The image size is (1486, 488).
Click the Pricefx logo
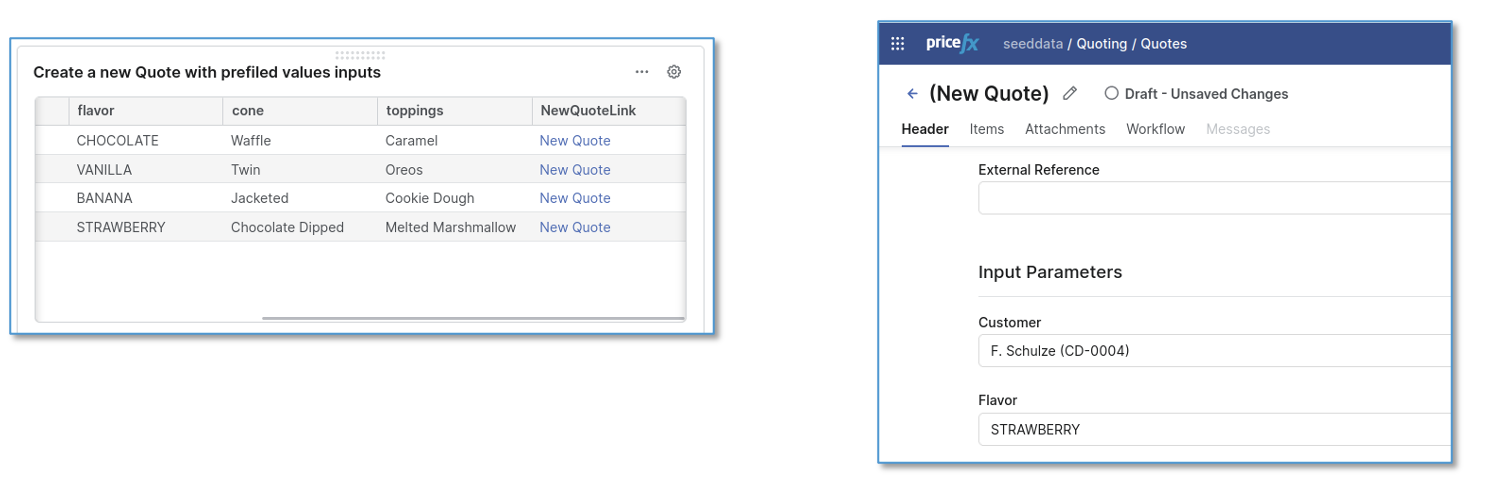950,43
